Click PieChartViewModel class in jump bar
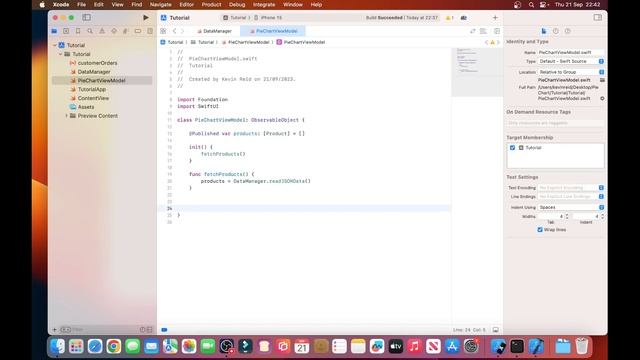Screen dimensions: 640x360 pyautogui.click(x=301, y=42)
